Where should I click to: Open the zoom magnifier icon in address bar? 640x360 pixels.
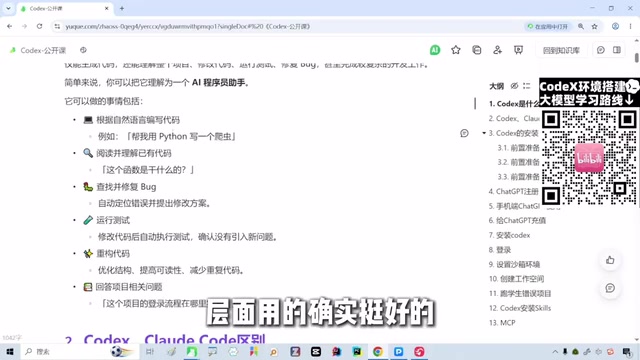[581, 26]
